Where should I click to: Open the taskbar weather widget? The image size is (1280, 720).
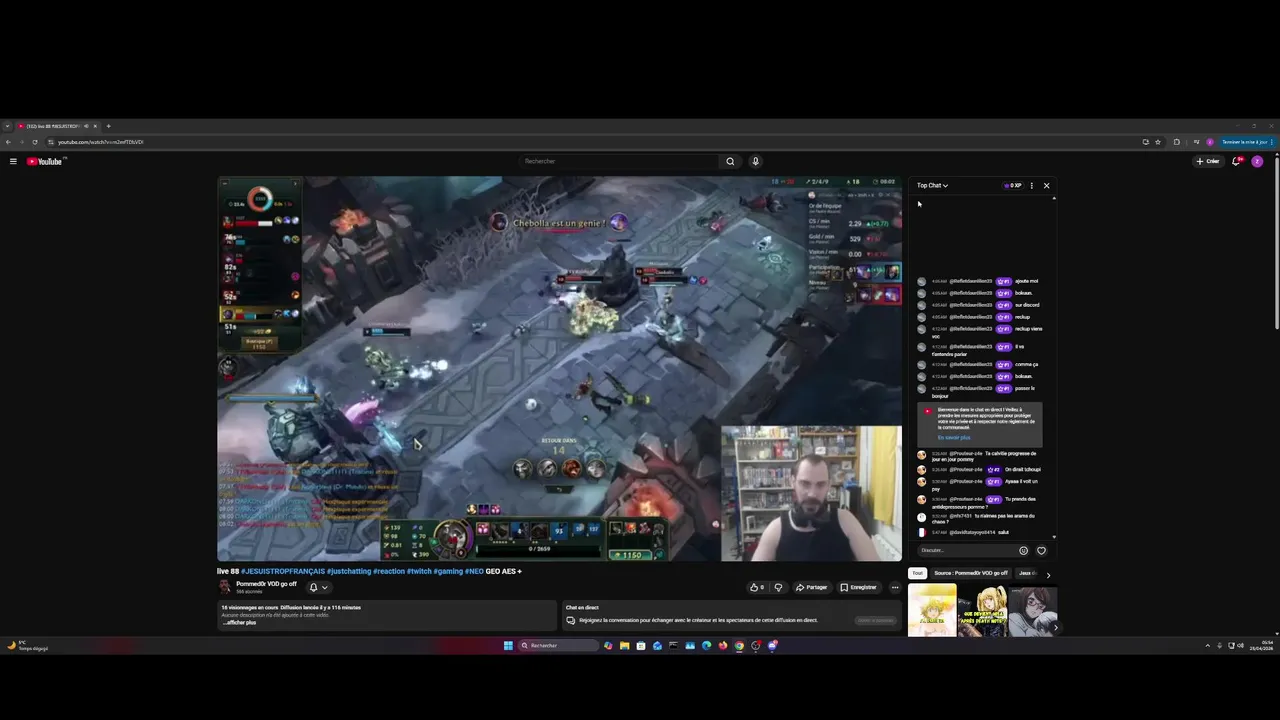tap(28, 645)
